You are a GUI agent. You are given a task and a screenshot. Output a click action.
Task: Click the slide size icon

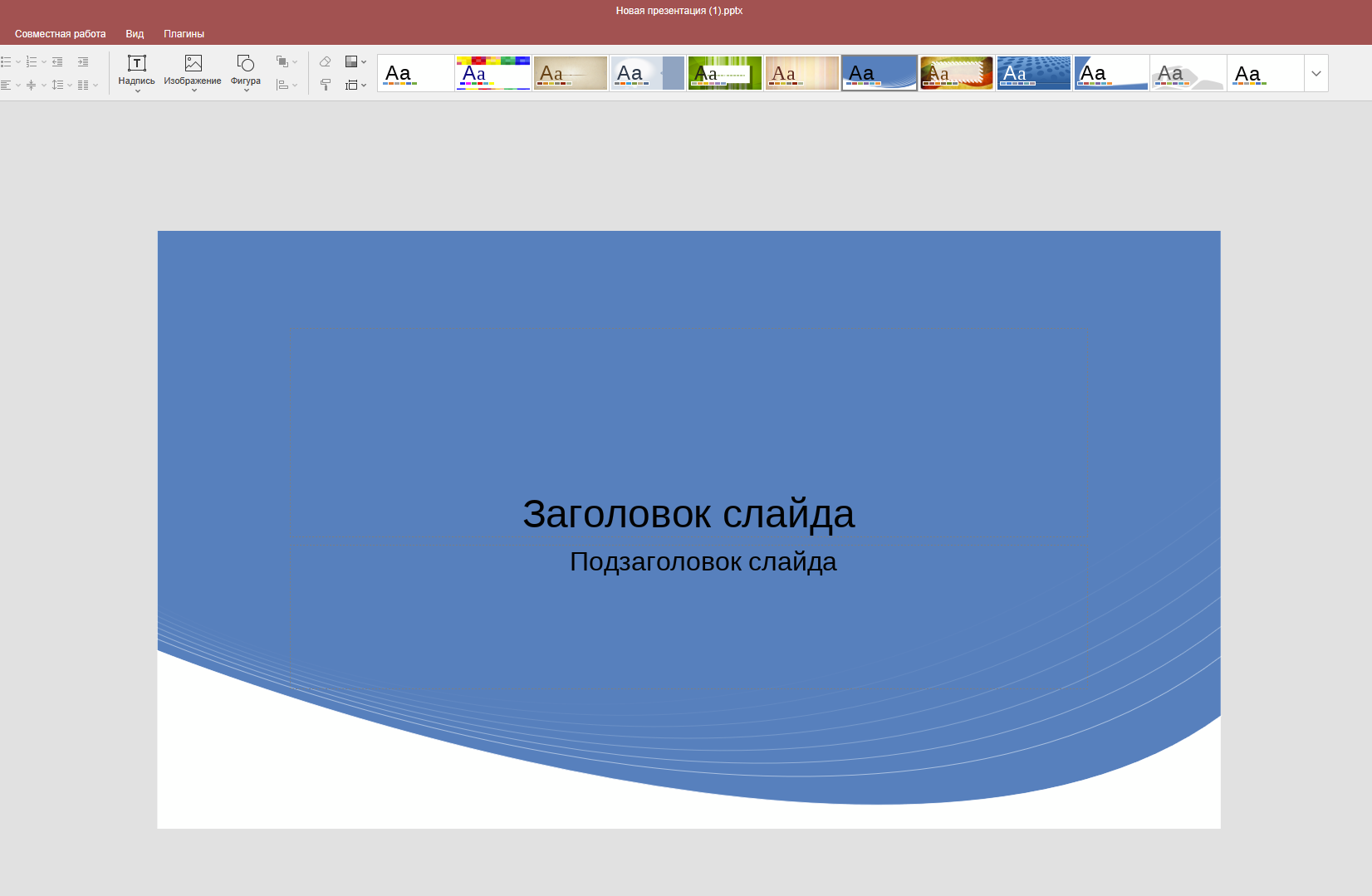351,85
